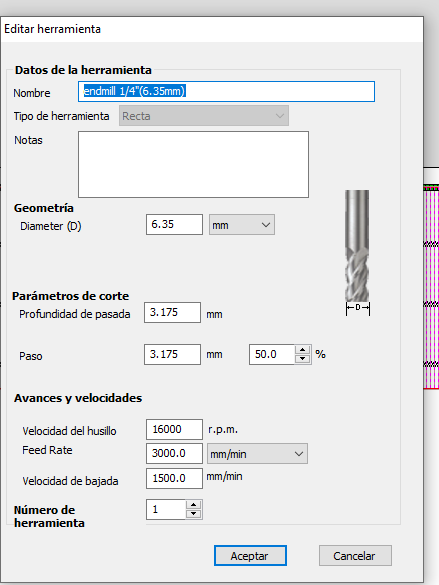Click the Cancelar button
The height and width of the screenshot is (585, 439).
click(x=355, y=556)
